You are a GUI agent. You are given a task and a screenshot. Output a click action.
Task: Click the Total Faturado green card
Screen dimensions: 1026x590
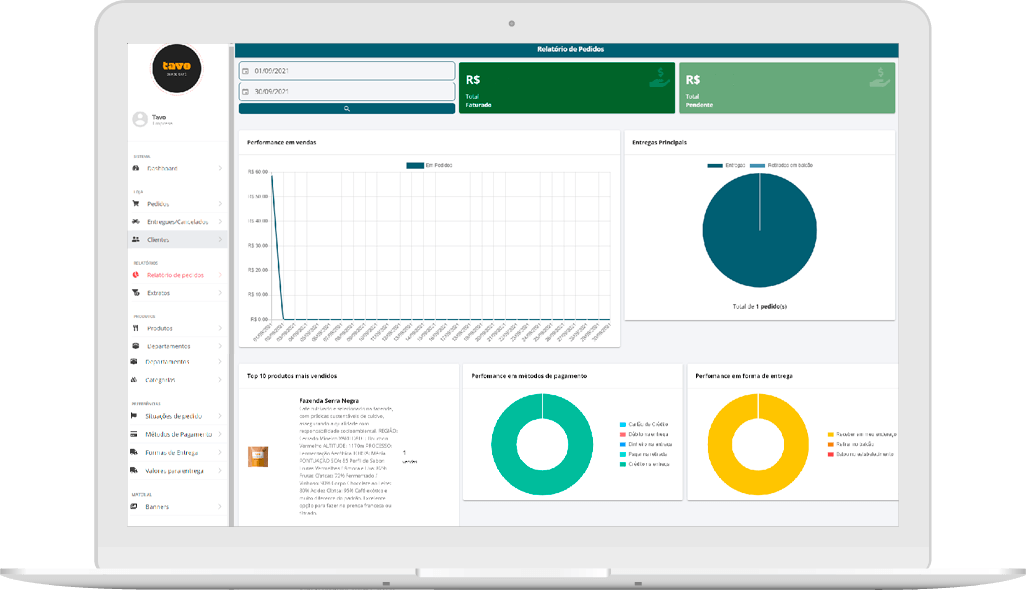[x=566, y=88]
